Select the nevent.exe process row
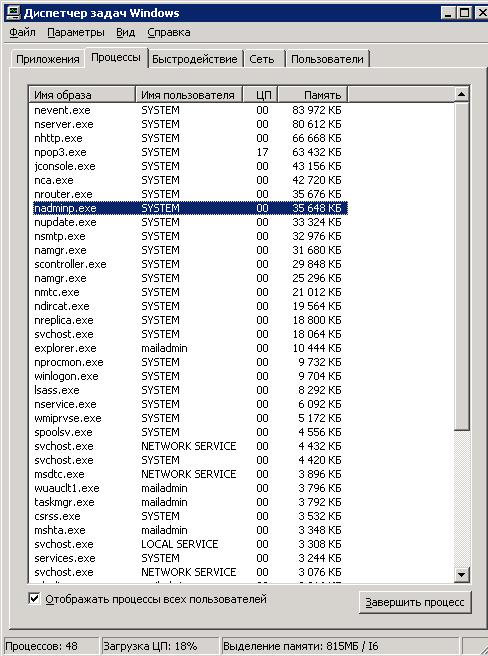Screen dimensions: 488x656 [190, 110]
